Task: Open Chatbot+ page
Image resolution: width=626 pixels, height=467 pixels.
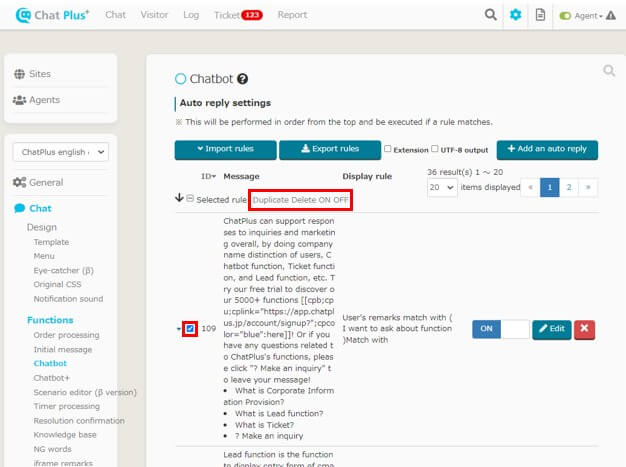Action: 52,378
